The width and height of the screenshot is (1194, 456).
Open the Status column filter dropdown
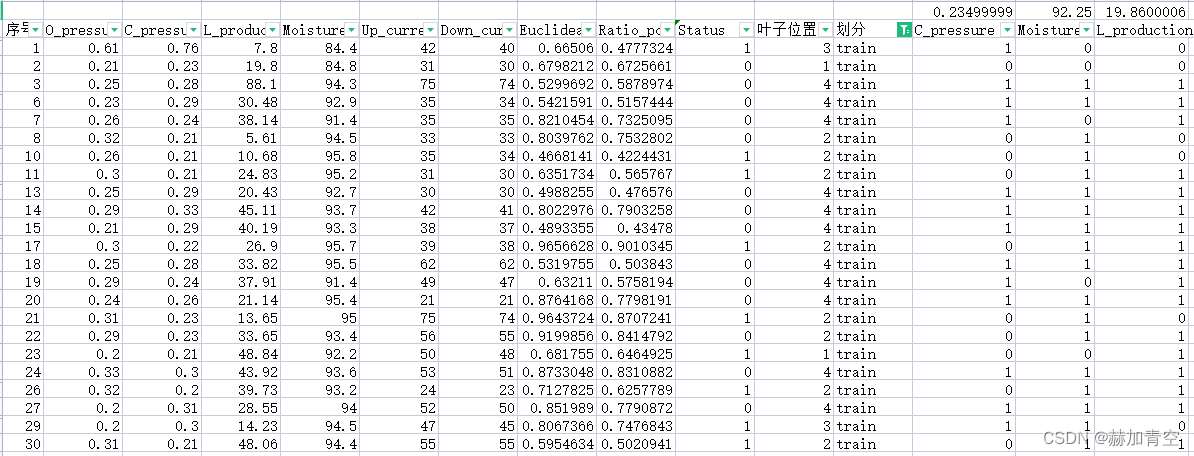(747, 30)
